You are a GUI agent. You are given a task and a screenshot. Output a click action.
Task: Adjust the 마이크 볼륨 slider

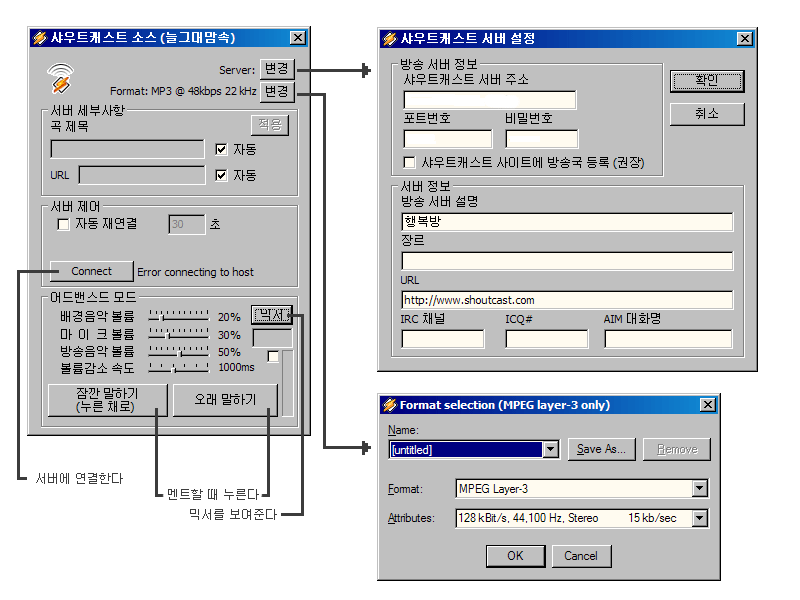pyautogui.click(x=179, y=334)
